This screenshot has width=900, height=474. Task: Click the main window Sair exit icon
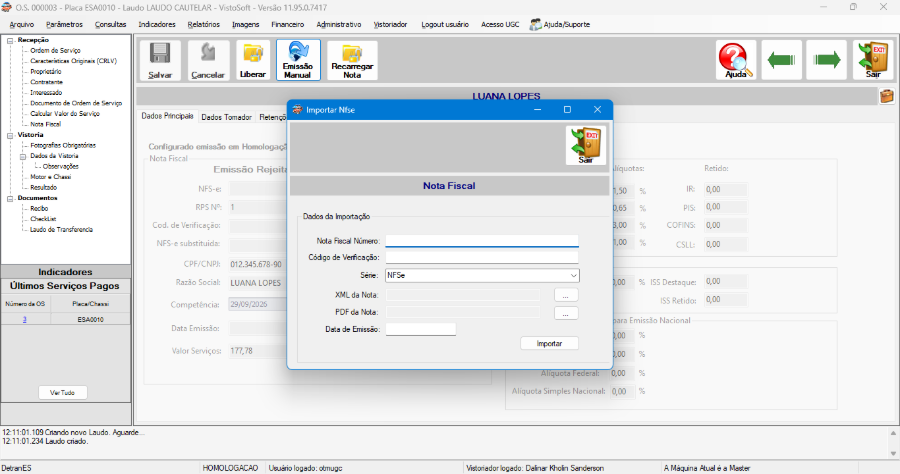coord(873,60)
